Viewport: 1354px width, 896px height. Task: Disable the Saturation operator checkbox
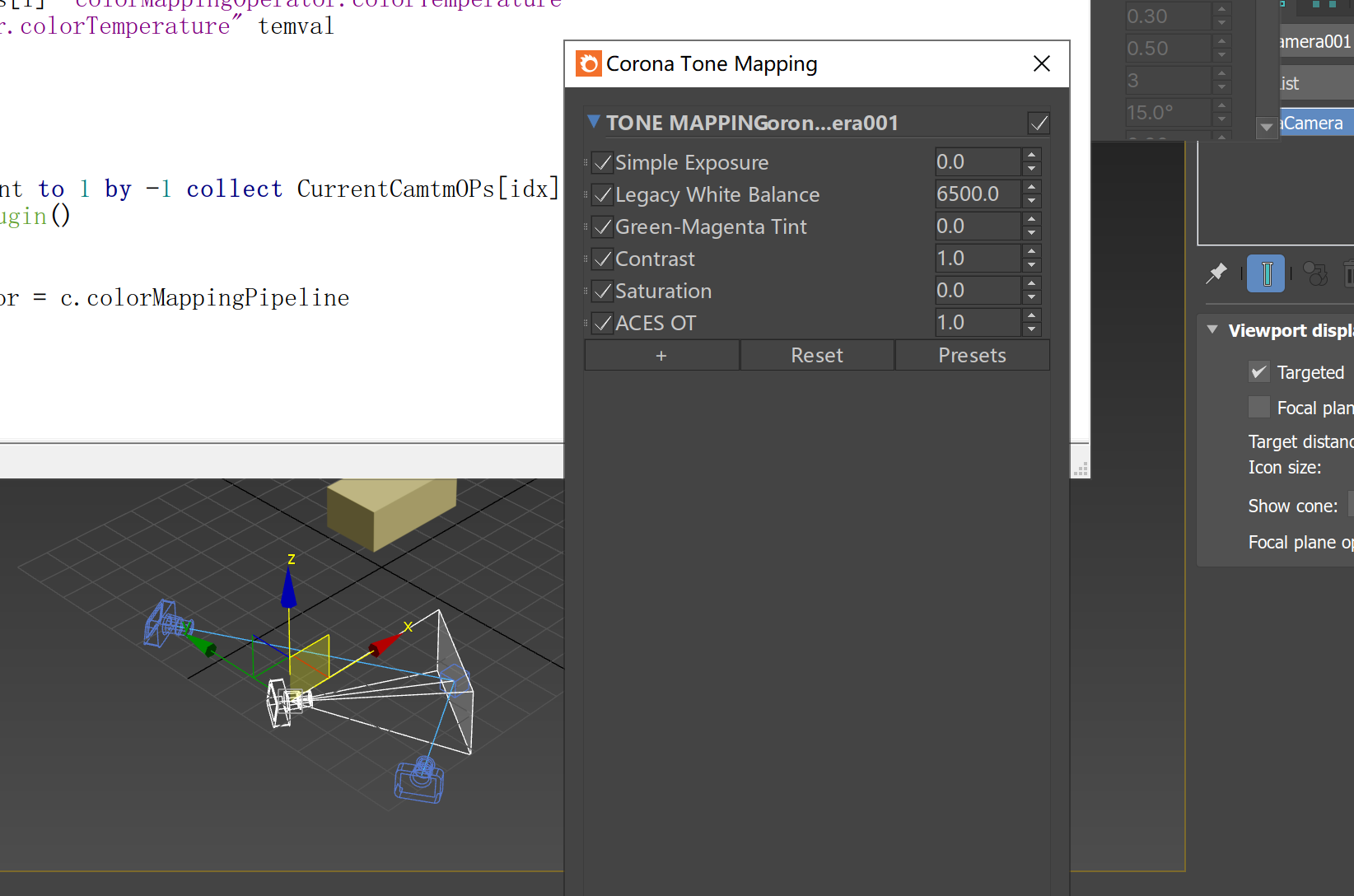(603, 291)
